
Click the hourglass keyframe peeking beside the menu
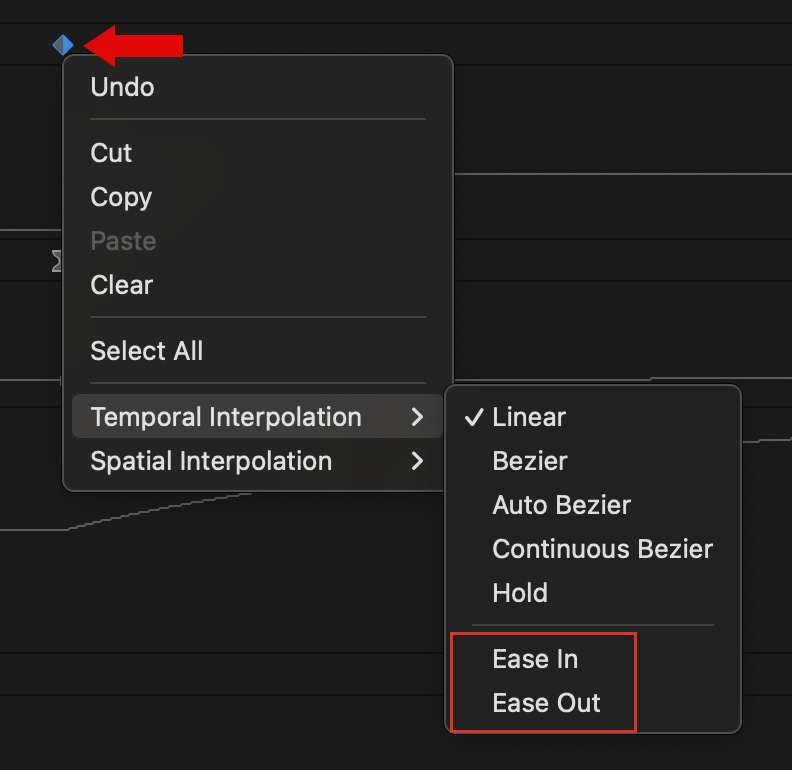click(57, 262)
